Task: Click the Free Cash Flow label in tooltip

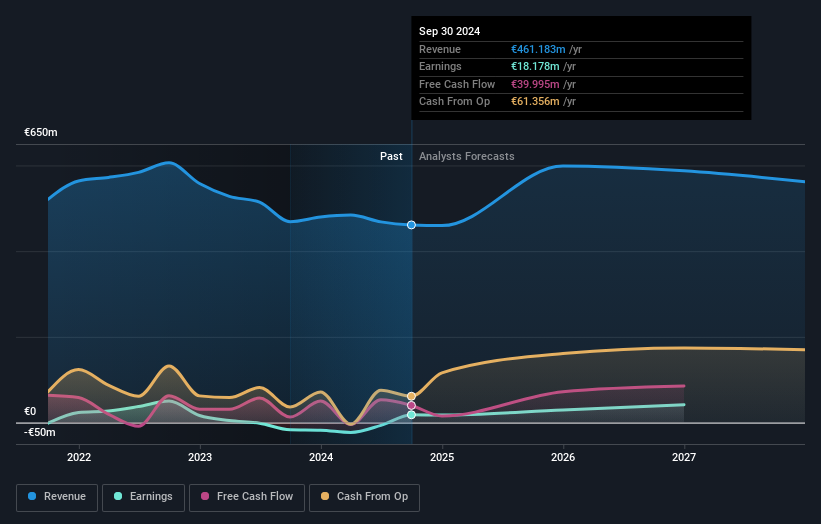Action: click(457, 84)
